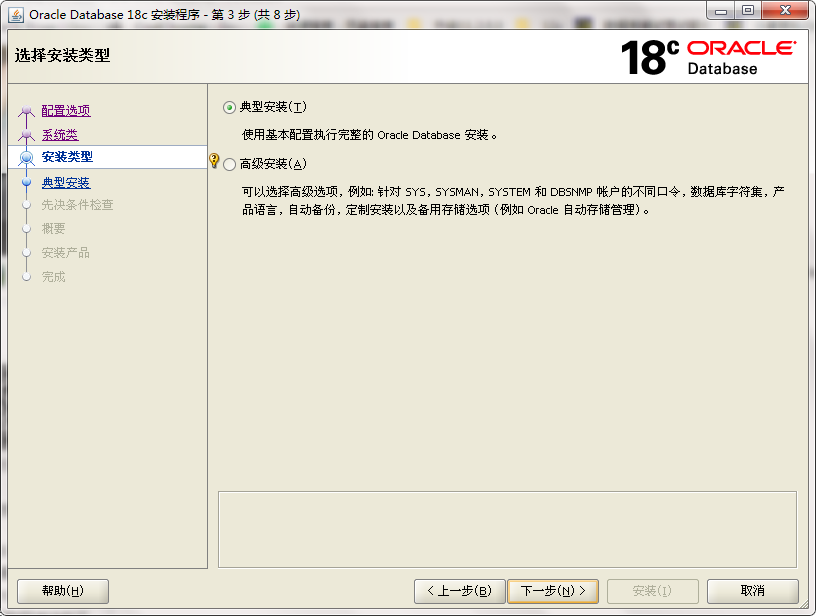Open the 典型安装 step link

click(66, 183)
